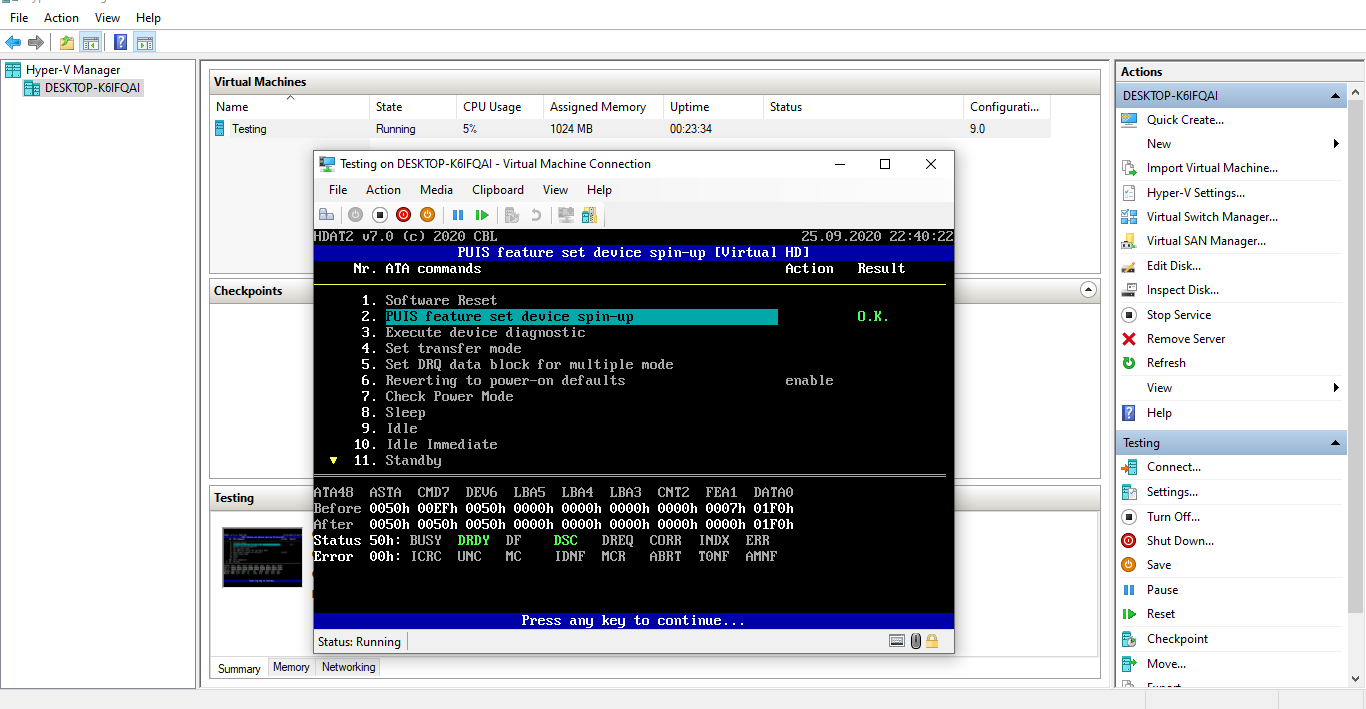1366x709 pixels.
Task: Click Hyper-V Settings icon in Actions
Action: point(1129,193)
